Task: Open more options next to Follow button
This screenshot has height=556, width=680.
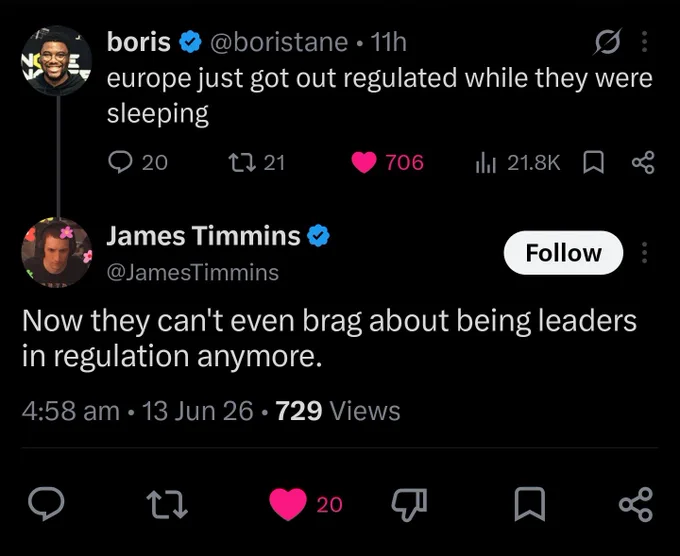Action: tap(644, 253)
